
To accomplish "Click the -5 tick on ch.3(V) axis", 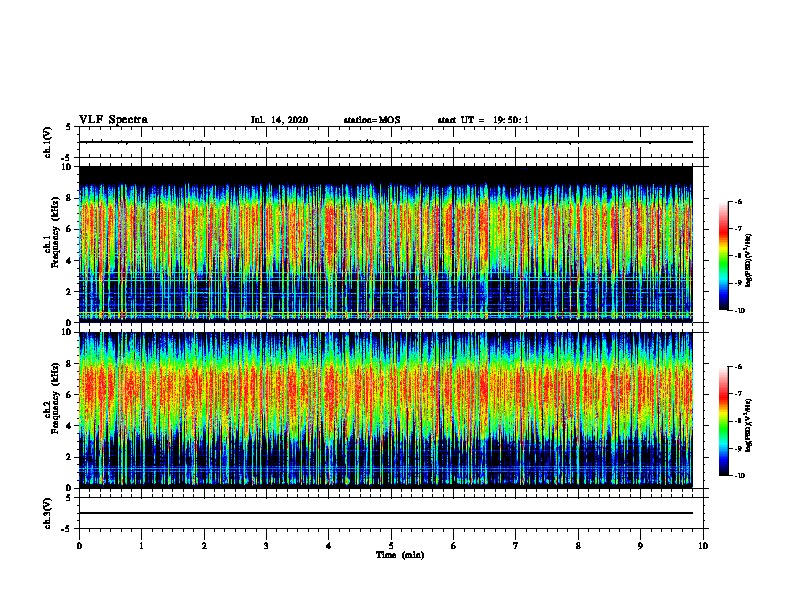I will (67, 529).
